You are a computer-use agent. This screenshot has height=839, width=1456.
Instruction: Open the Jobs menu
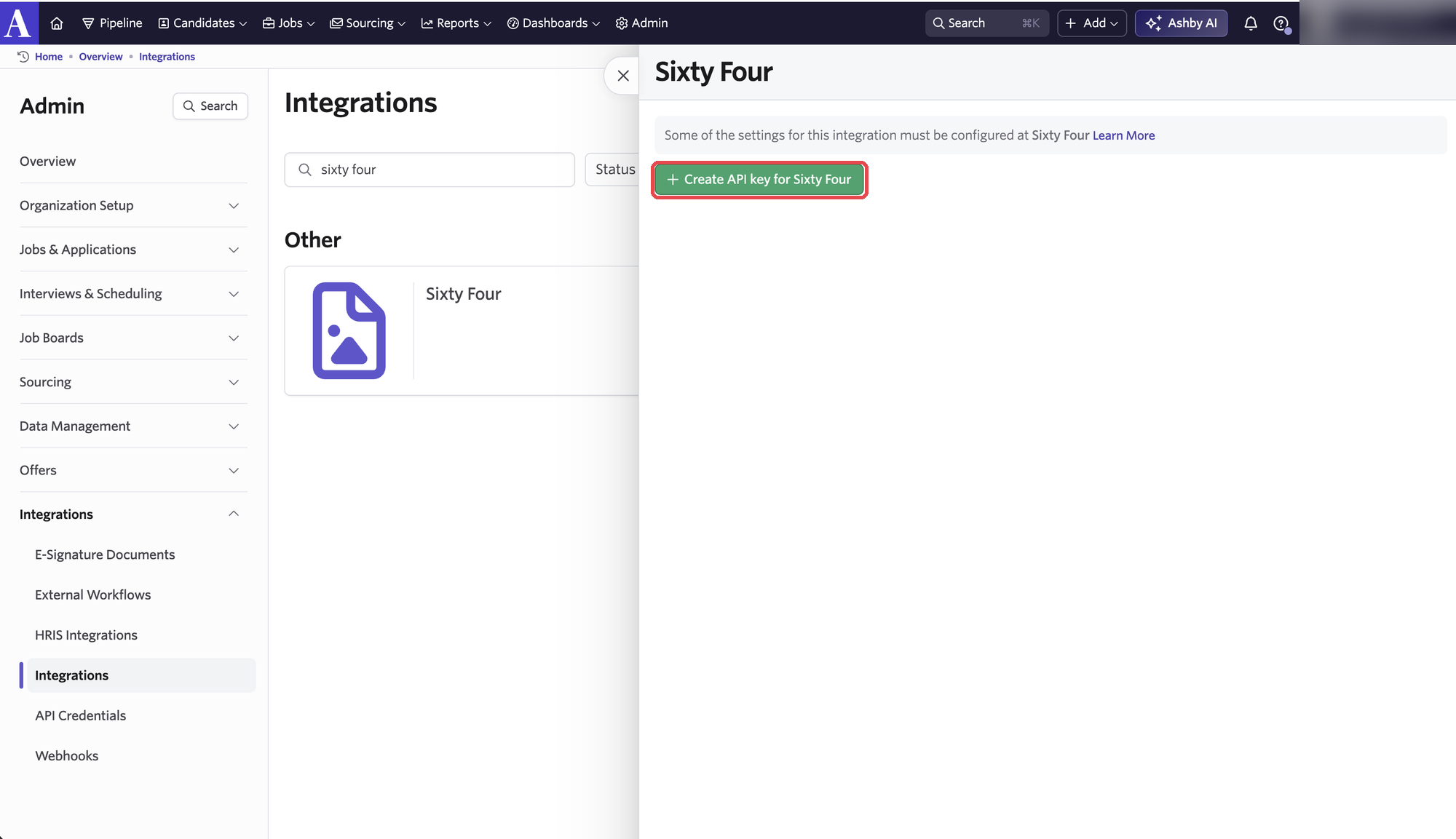click(x=289, y=23)
